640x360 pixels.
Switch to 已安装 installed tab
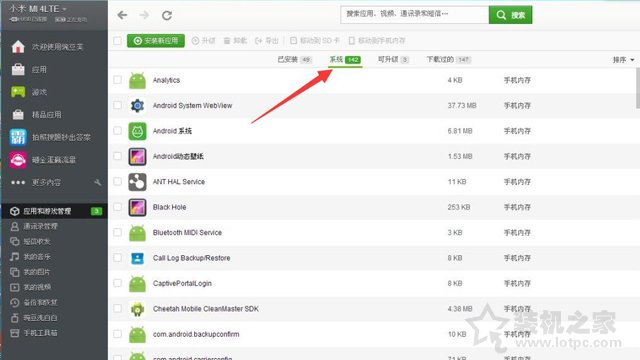pos(294,60)
